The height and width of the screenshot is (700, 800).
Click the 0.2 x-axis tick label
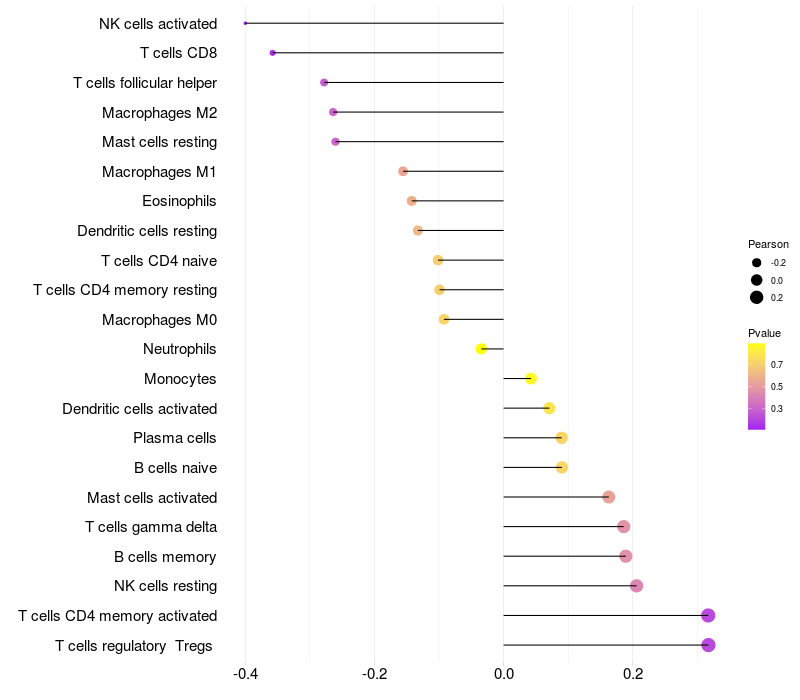point(633,674)
